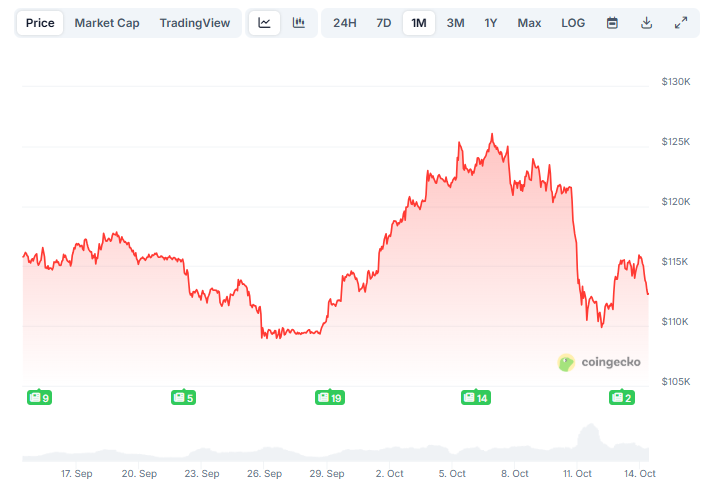Open the TradingView tab
This screenshot has width=706, height=492.
click(x=194, y=23)
